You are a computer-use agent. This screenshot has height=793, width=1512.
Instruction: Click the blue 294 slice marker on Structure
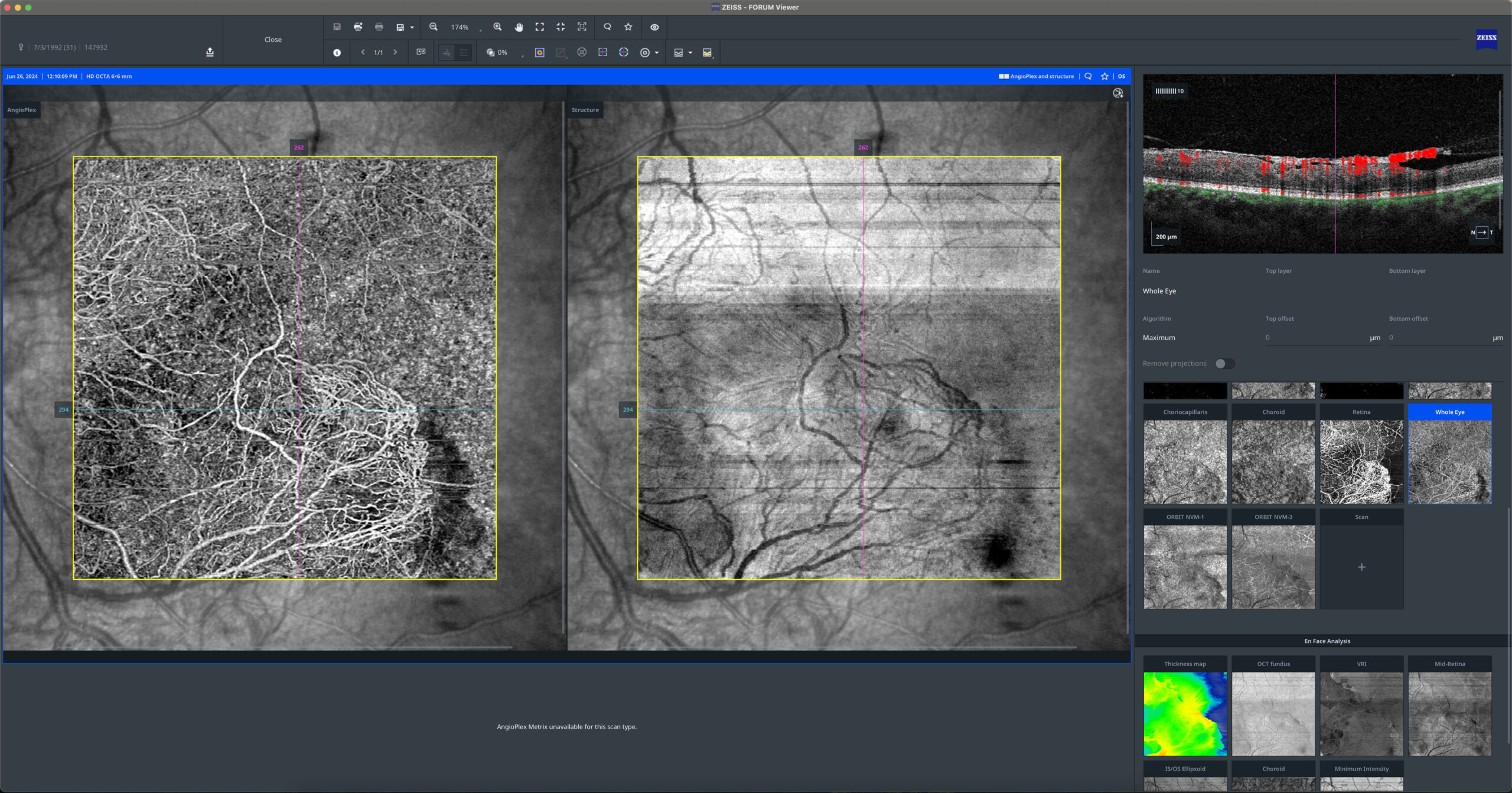coord(628,410)
